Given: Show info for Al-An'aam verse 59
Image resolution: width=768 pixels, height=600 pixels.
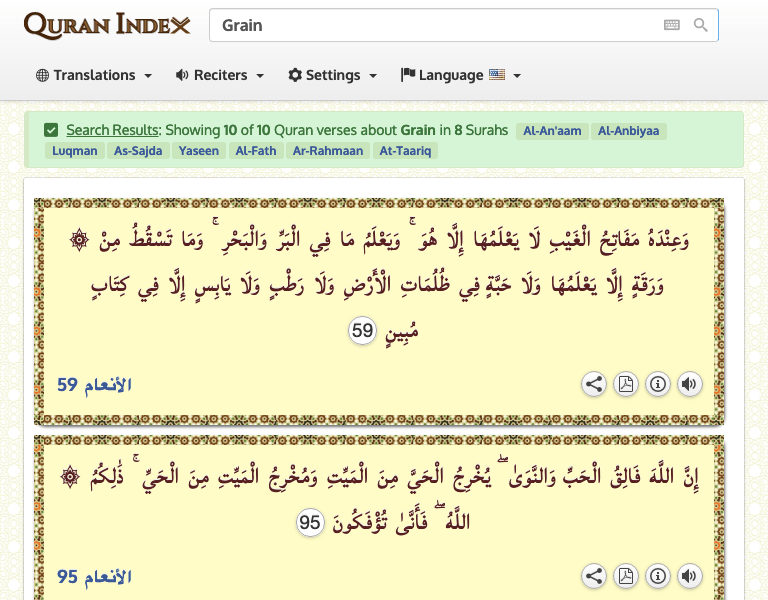Looking at the screenshot, I should [657, 384].
